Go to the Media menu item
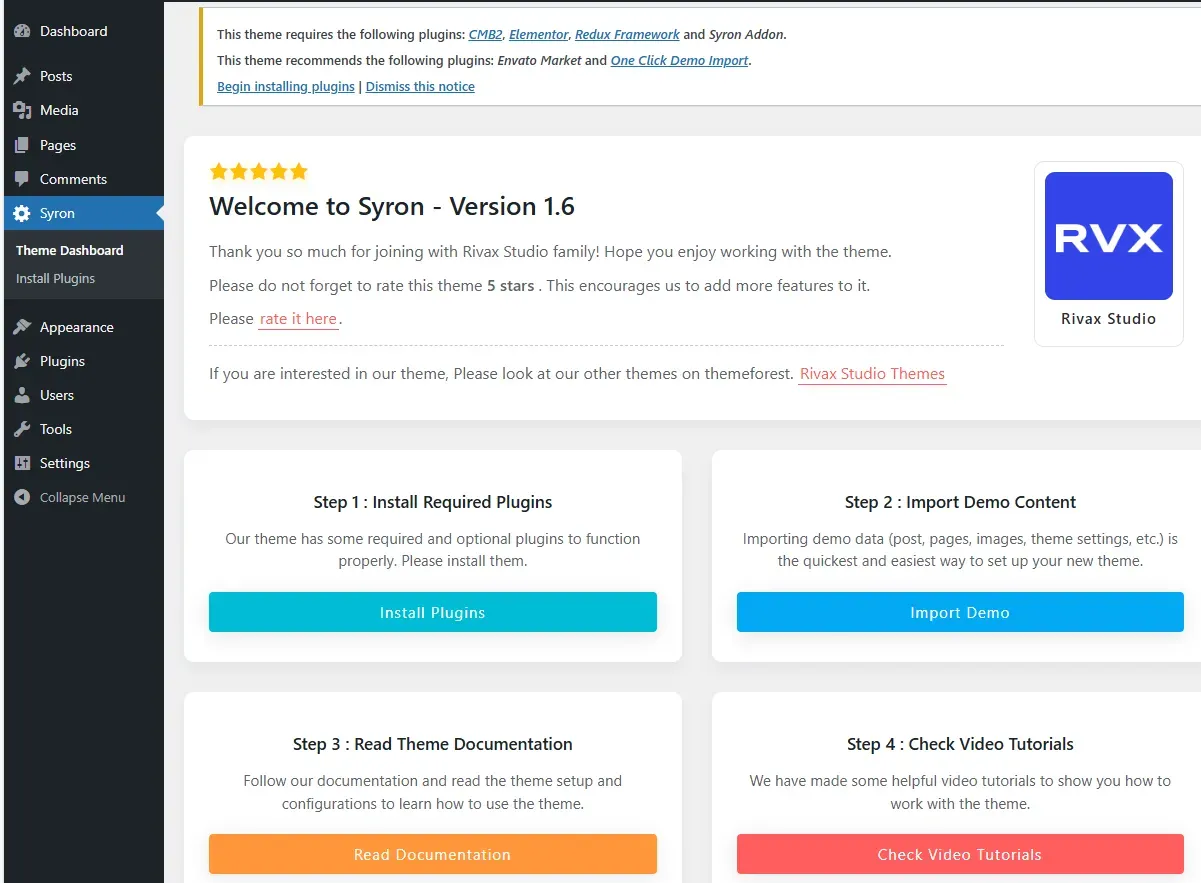The height and width of the screenshot is (883, 1201). [82, 110]
